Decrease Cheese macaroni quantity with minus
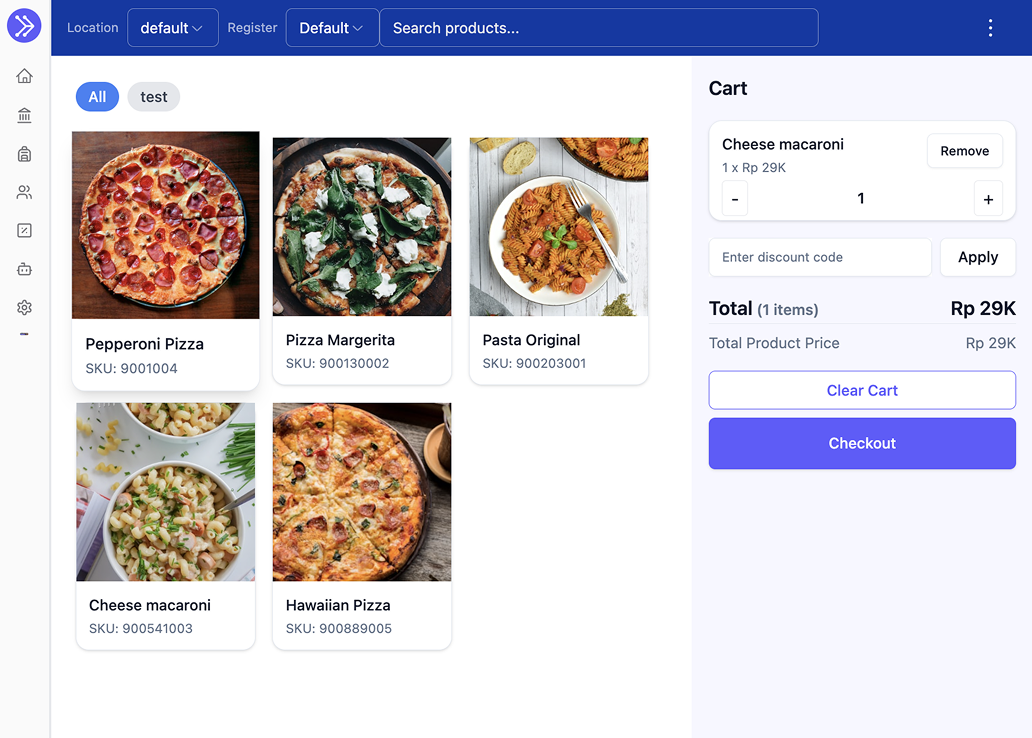 pyautogui.click(x=735, y=199)
